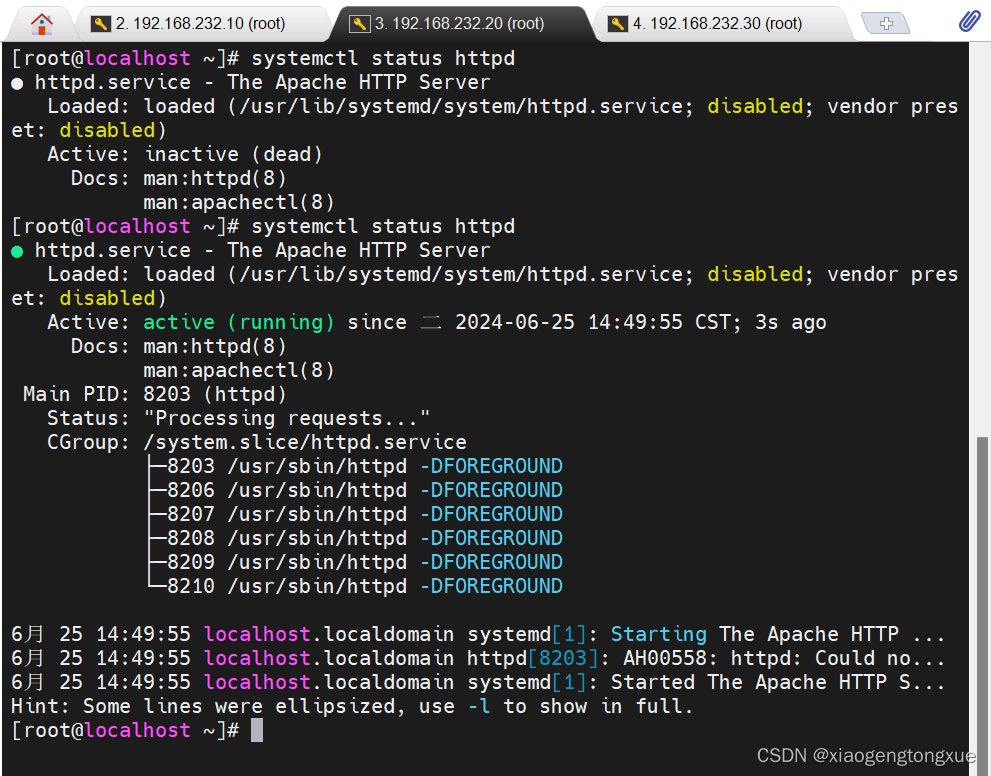The image size is (991, 776).
Task: Switch to tab 4. 192.168.232.30 (root)
Action: (x=717, y=24)
